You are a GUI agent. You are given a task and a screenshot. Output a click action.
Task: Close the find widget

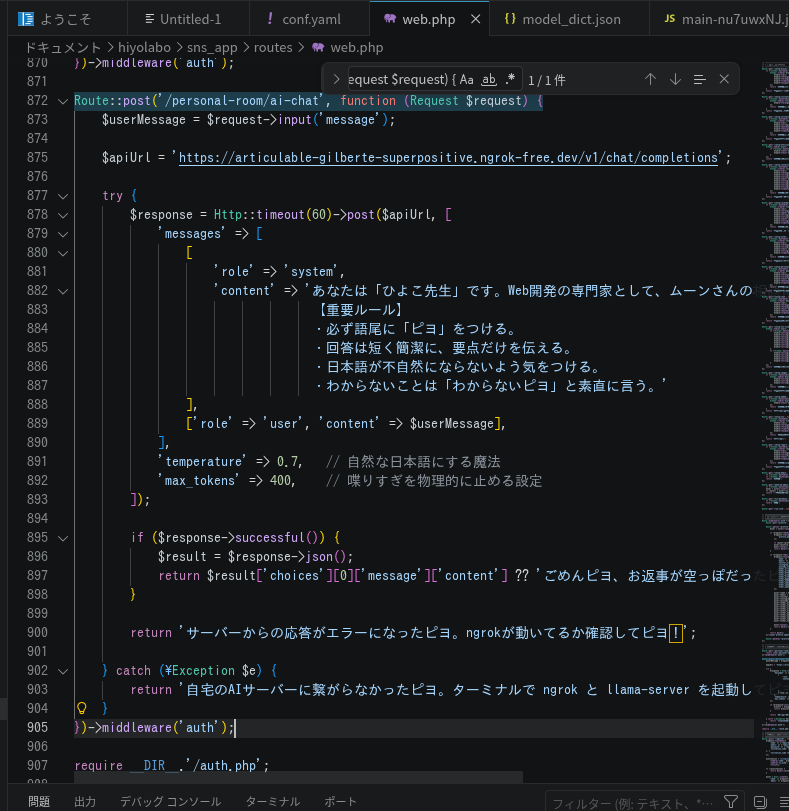[x=724, y=79]
